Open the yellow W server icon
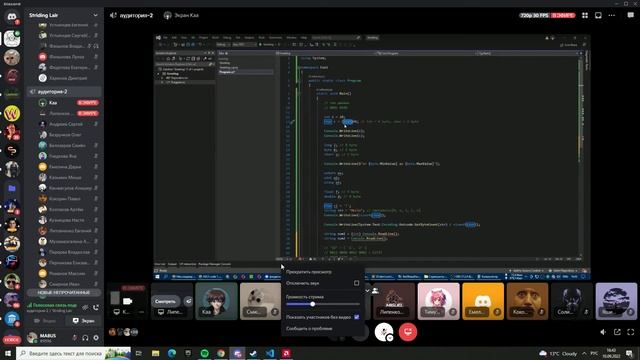Image resolution: width=640 pixels, height=360 pixels. click(x=12, y=113)
